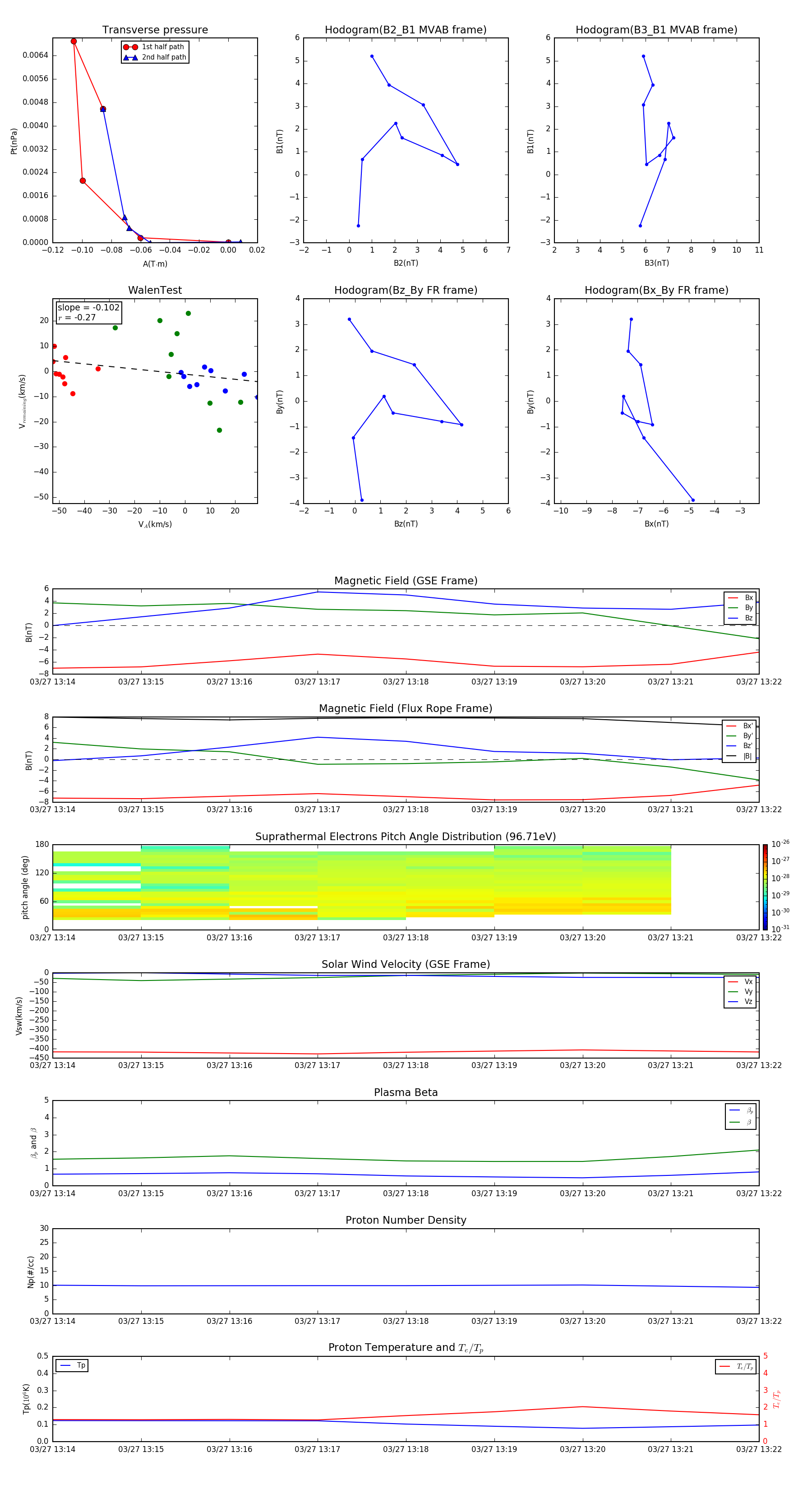Click the By legend entry in GSE panel
812x1489 pixels.
click(740, 607)
